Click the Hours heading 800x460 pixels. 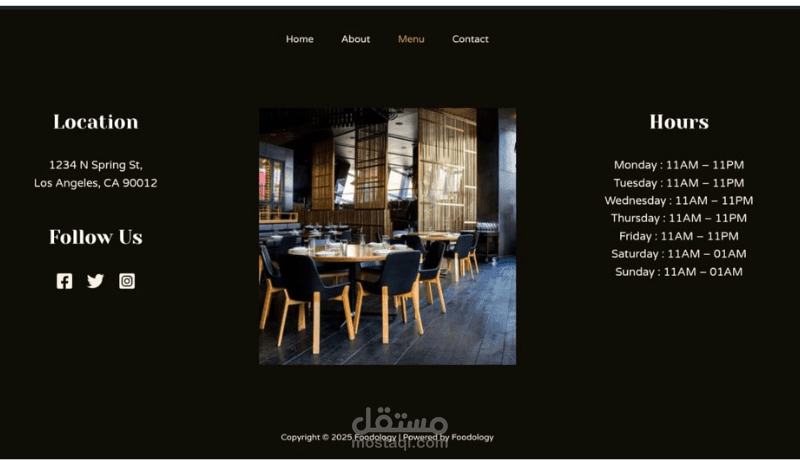[x=679, y=122]
